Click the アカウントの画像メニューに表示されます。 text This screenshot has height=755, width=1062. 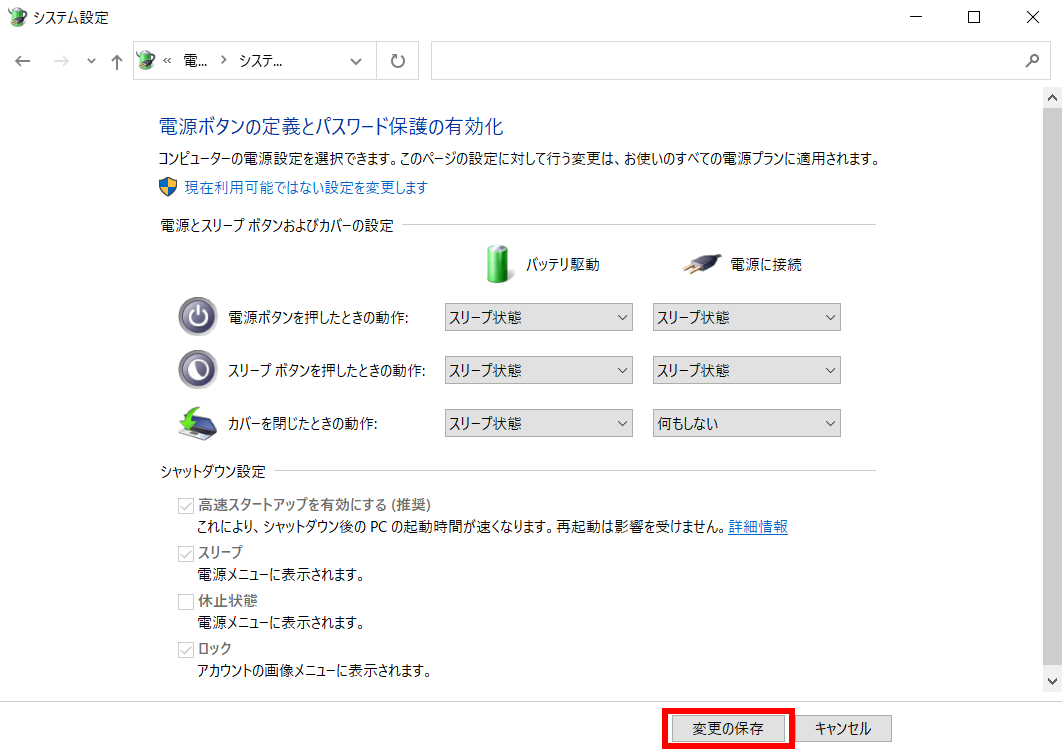[x=314, y=671]
